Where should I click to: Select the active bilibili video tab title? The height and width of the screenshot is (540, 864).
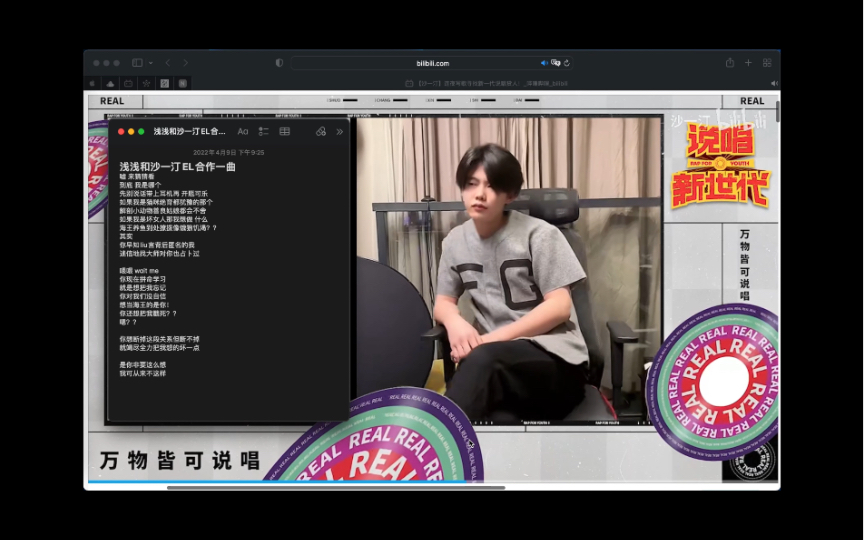click(x=486, y=83)
